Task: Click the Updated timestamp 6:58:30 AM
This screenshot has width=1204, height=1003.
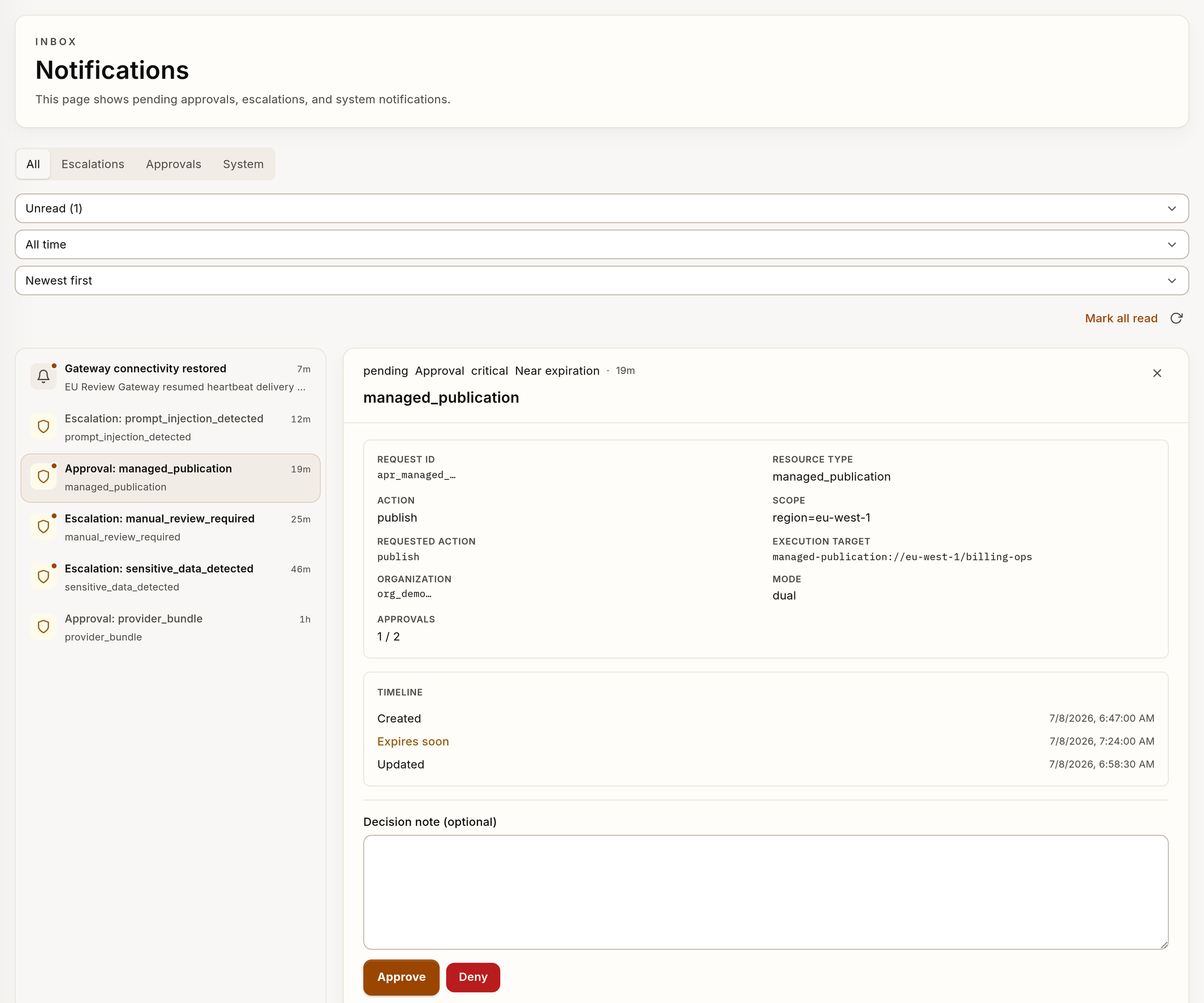Action: coord(1101,765)
